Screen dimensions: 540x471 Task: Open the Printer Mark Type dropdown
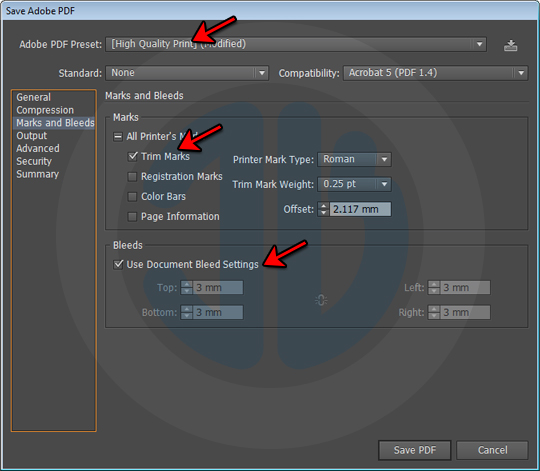tap(354, 159)
